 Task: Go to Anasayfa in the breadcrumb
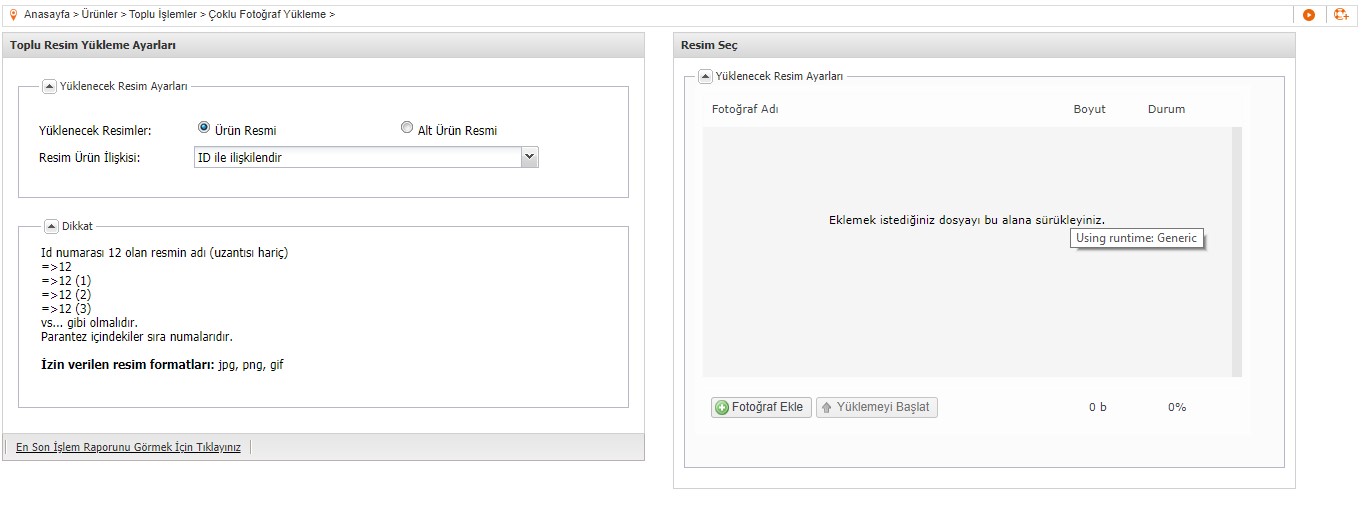[47, 14]
